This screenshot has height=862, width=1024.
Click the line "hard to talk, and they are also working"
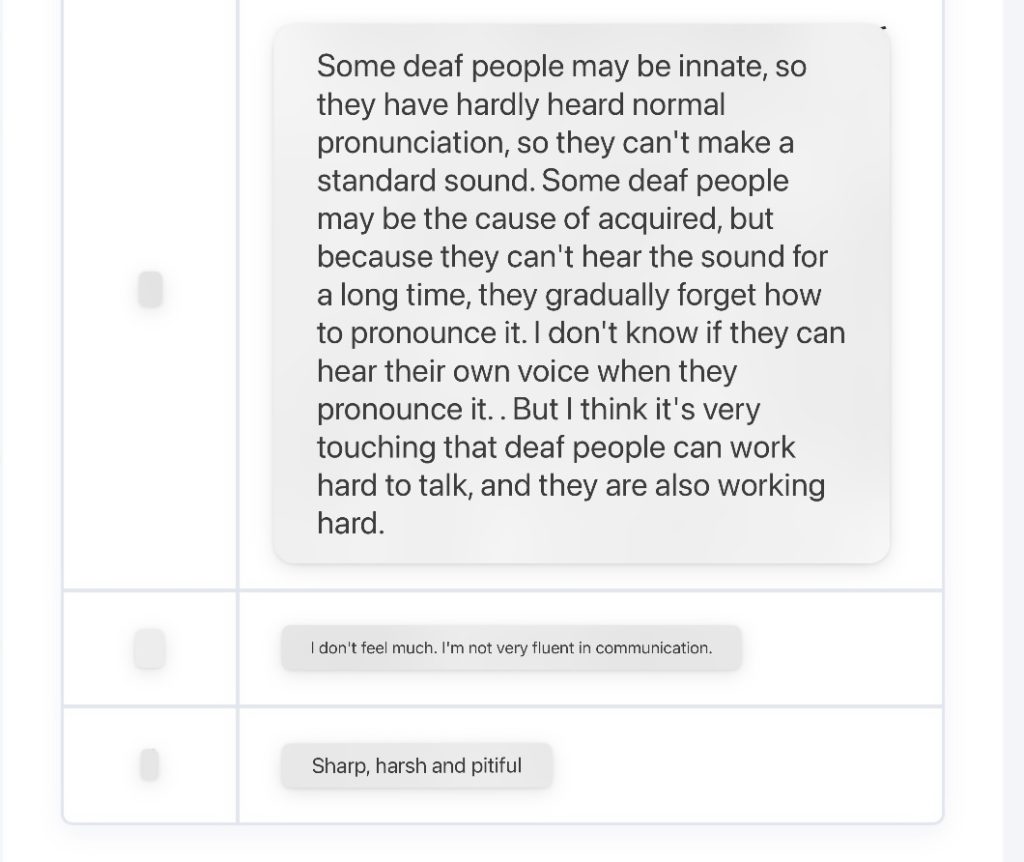point(571,485)
